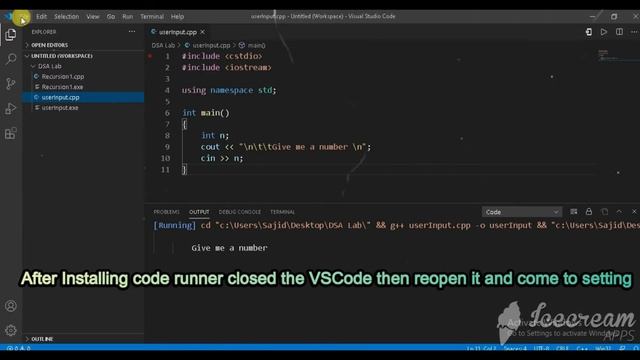This screenshot has width=640, height=360.
Task: Open the Run menu
Action: click(127, 17)
